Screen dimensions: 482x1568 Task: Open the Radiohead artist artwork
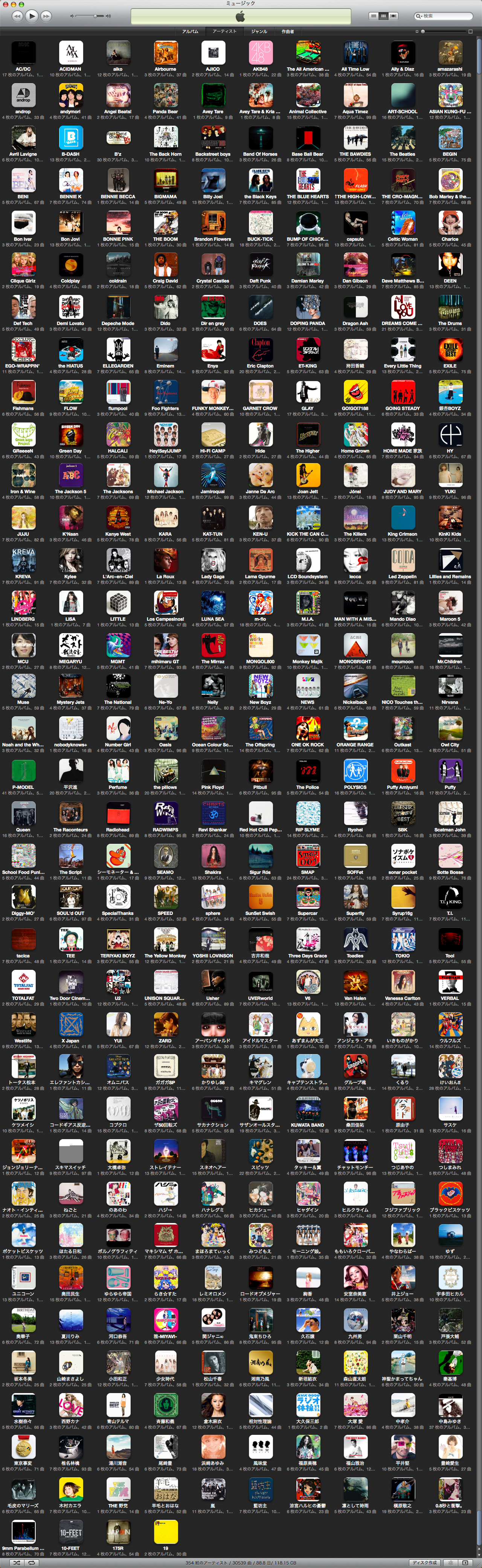coord(118,814)
